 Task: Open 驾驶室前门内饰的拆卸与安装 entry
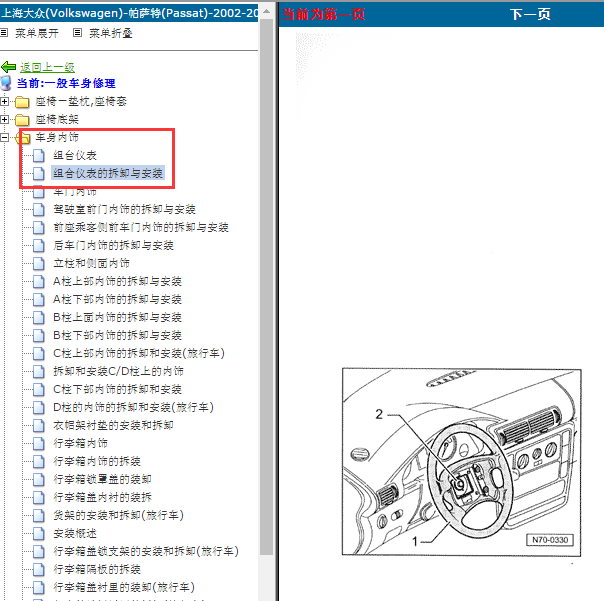coord(124,210)
